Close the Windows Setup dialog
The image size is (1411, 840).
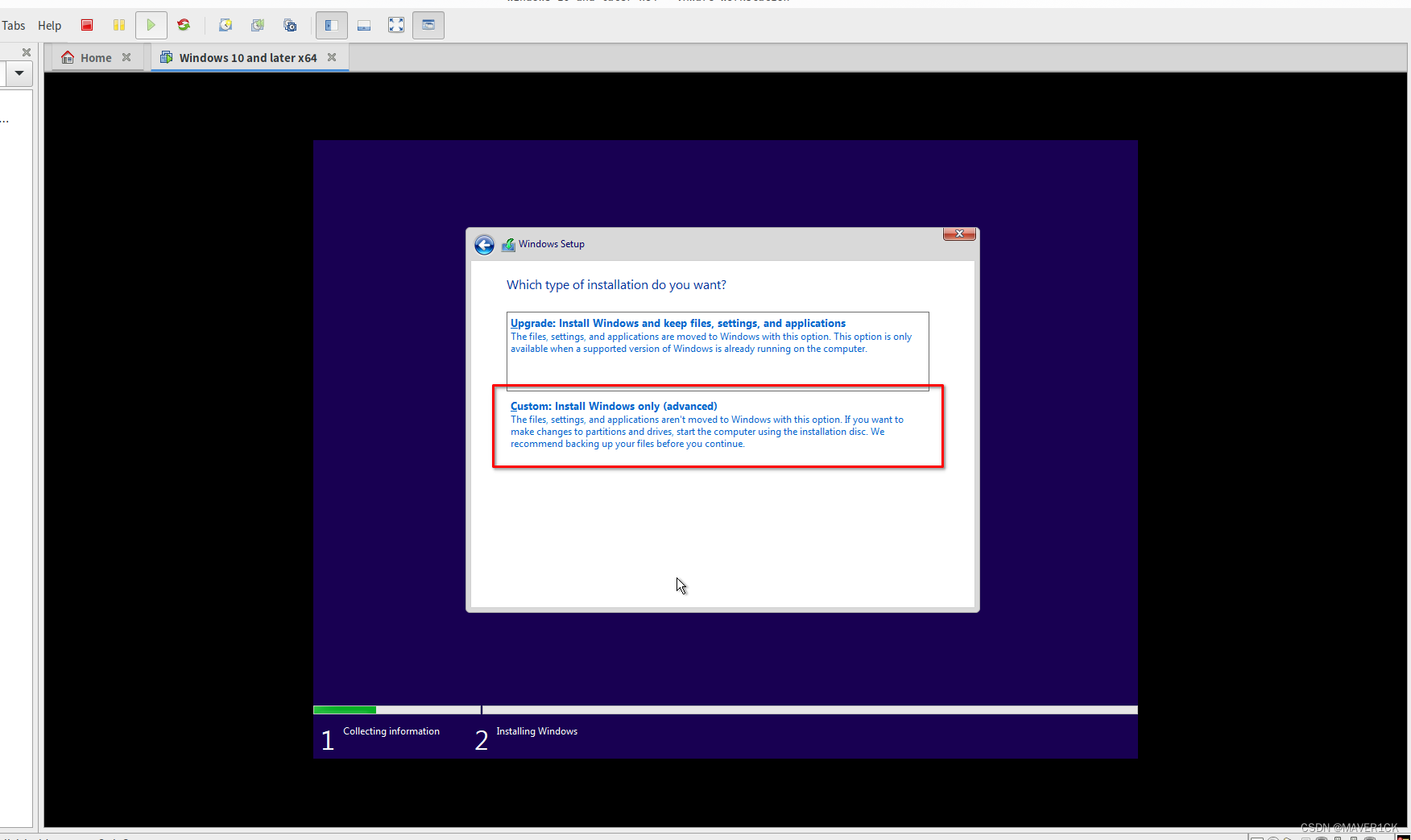959,234
